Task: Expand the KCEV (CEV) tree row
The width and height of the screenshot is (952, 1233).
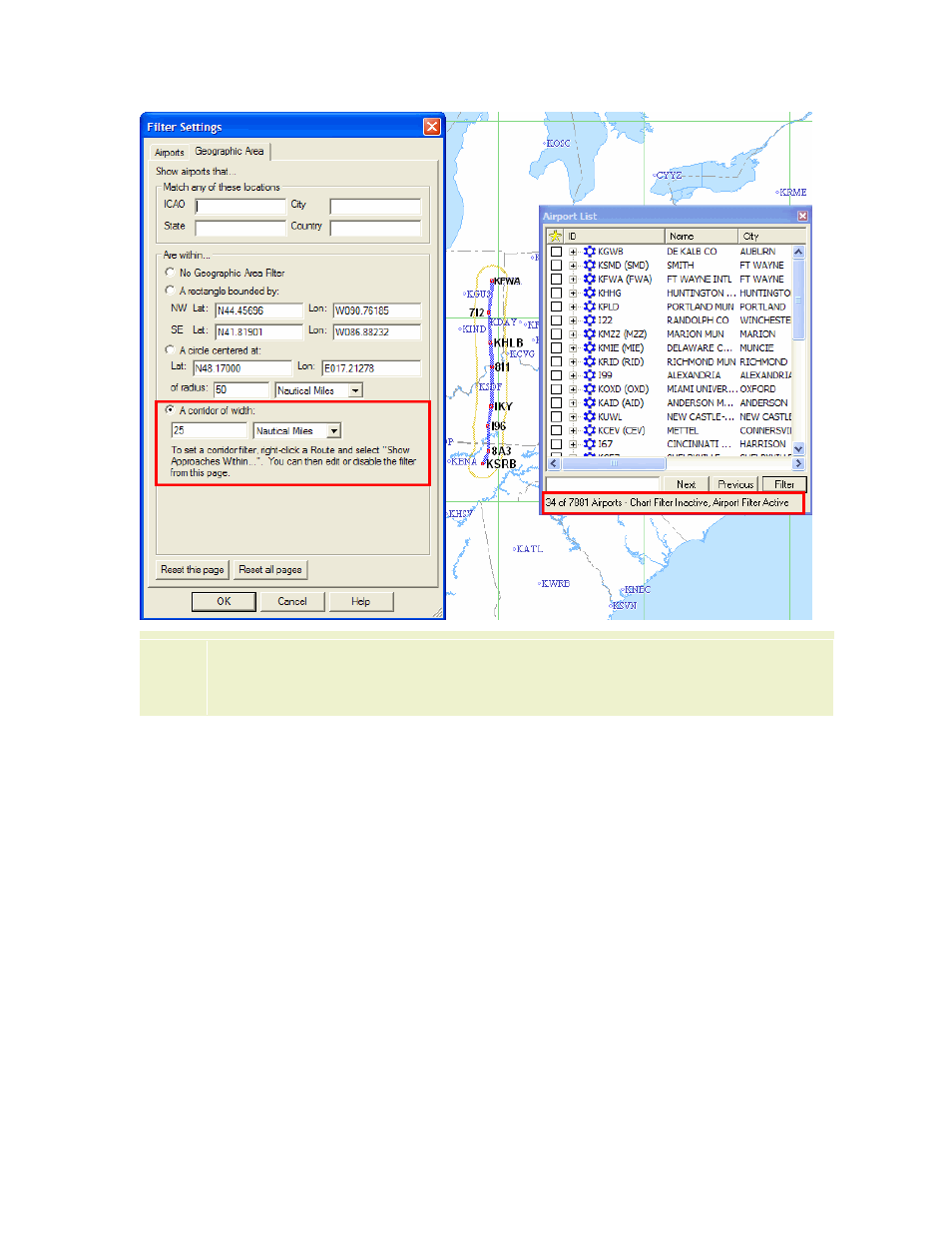Action: pos(574,430)
